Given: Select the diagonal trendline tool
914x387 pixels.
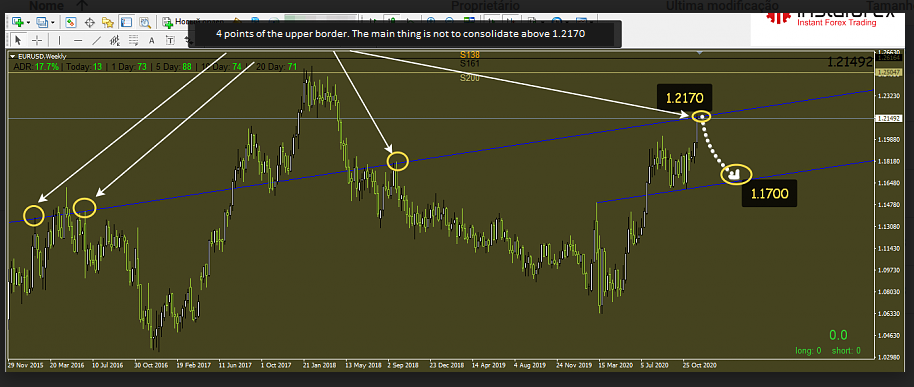Looking at the screenshot, I should (96, 40).
